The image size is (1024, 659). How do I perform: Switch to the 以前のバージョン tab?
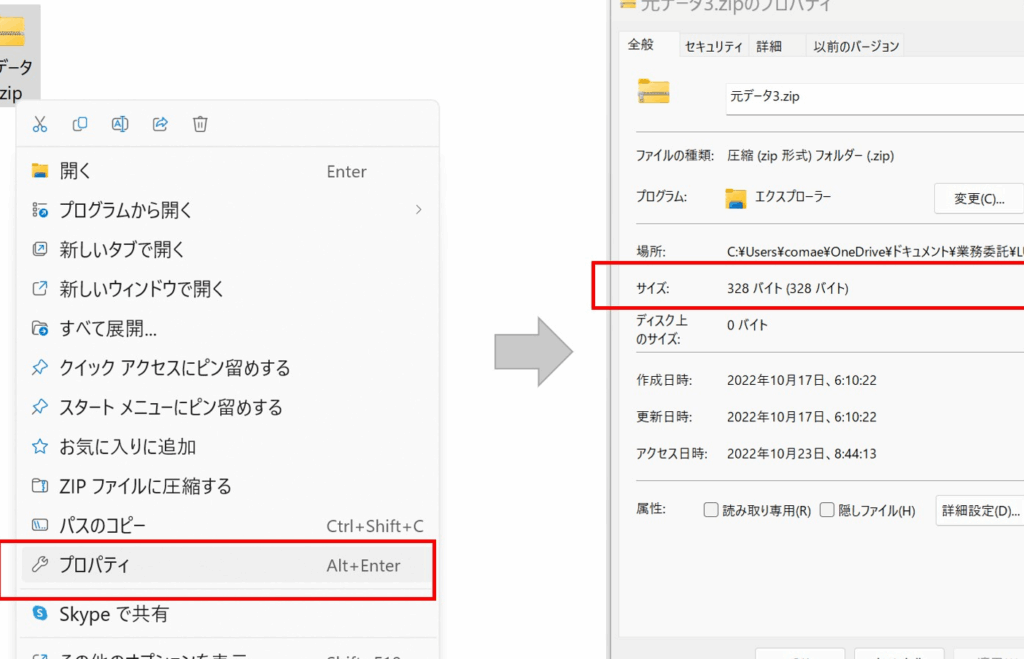tap(856, 46)
